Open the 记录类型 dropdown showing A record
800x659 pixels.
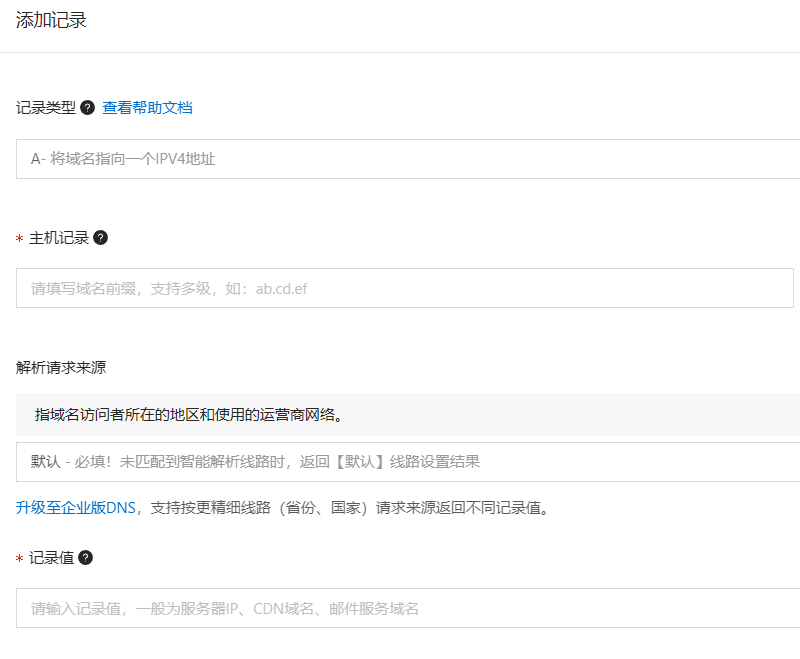(x=408, y=159)
